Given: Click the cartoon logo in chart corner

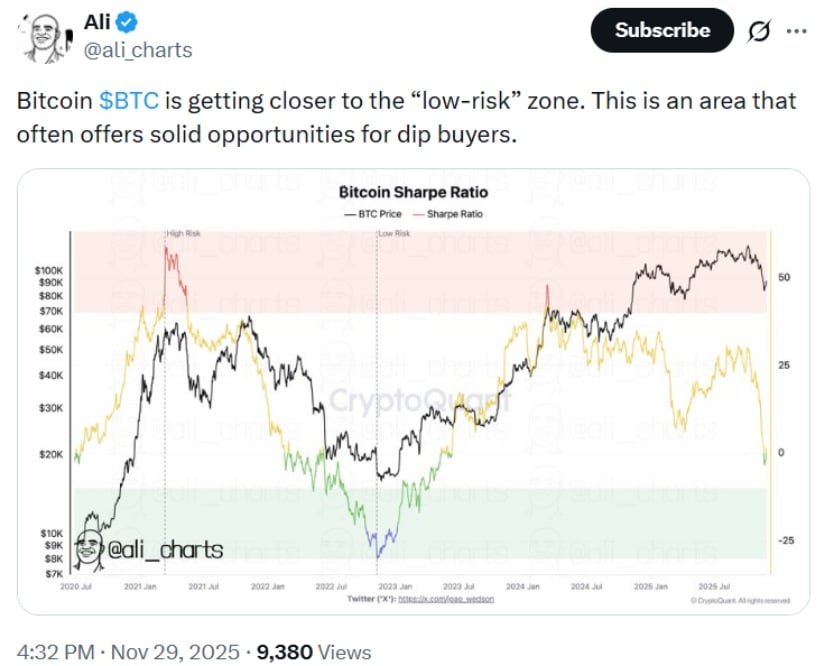Looking at the screenshot, I should [x=88, y=548].
